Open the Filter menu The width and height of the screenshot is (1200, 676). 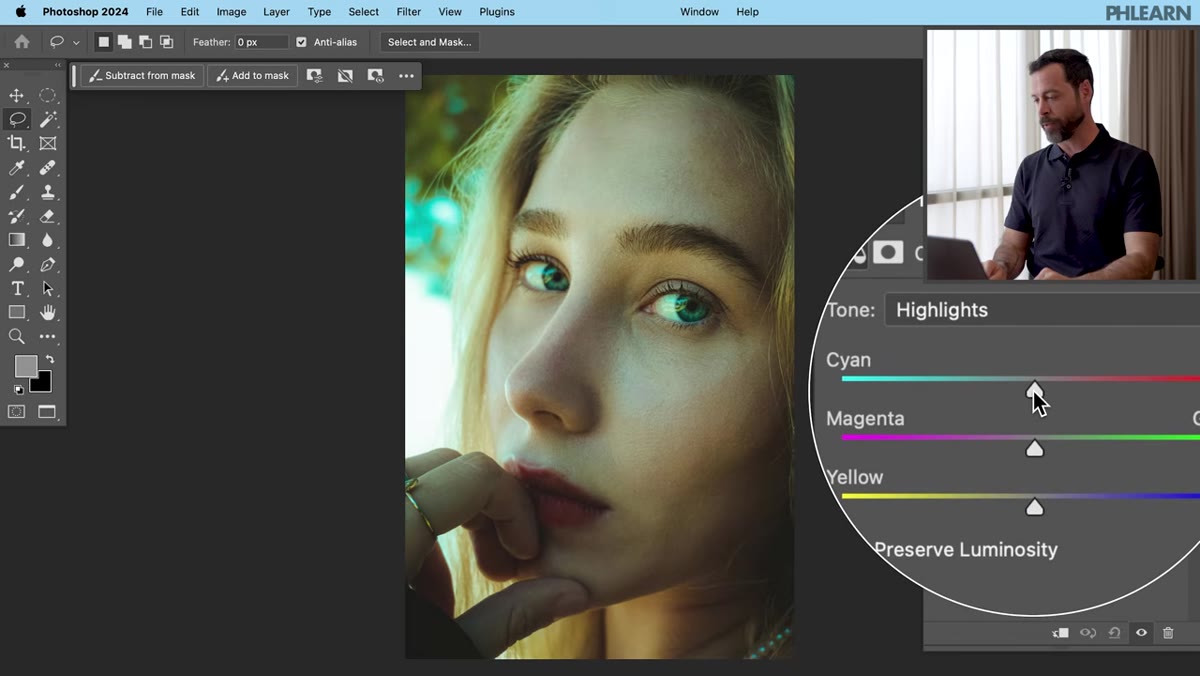pyautogui.click(x=408, y=12)
